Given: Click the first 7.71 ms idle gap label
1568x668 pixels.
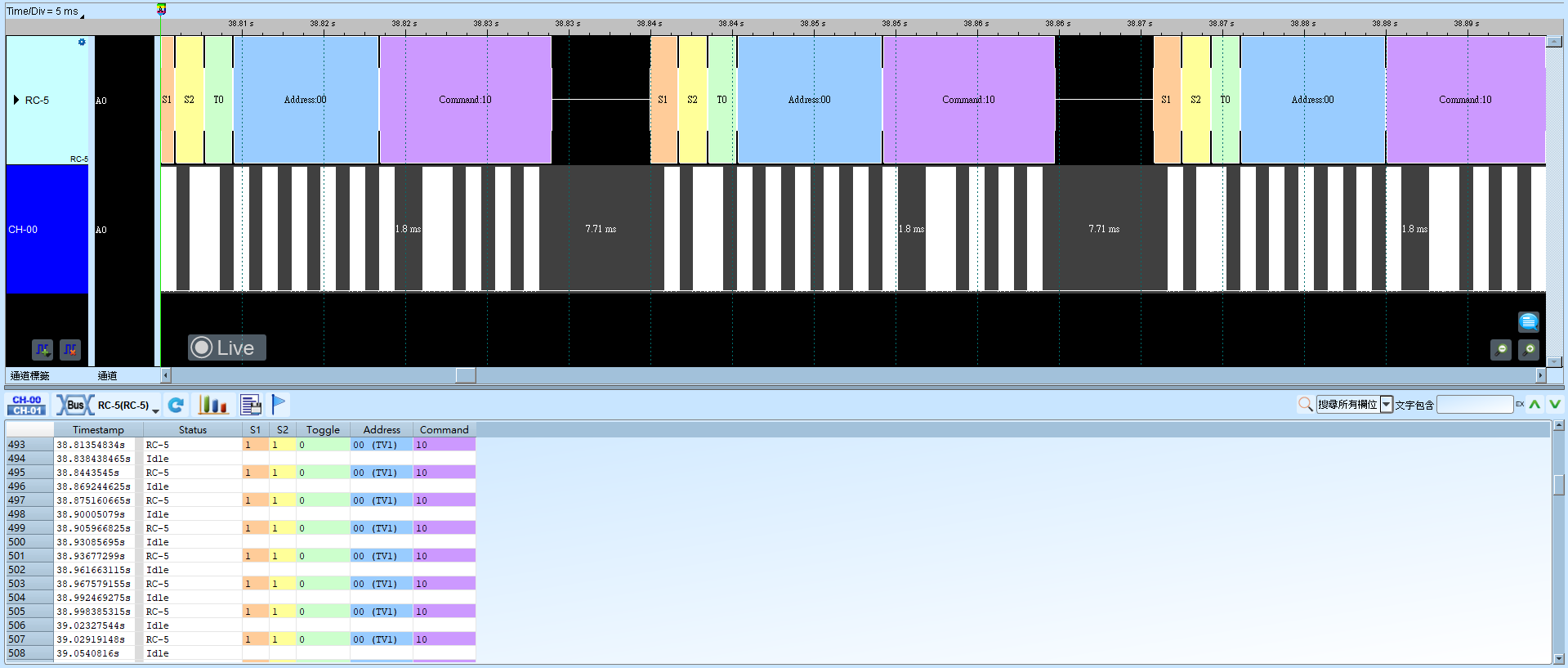Looking at the screenshot, I should [x=601, y=229].
